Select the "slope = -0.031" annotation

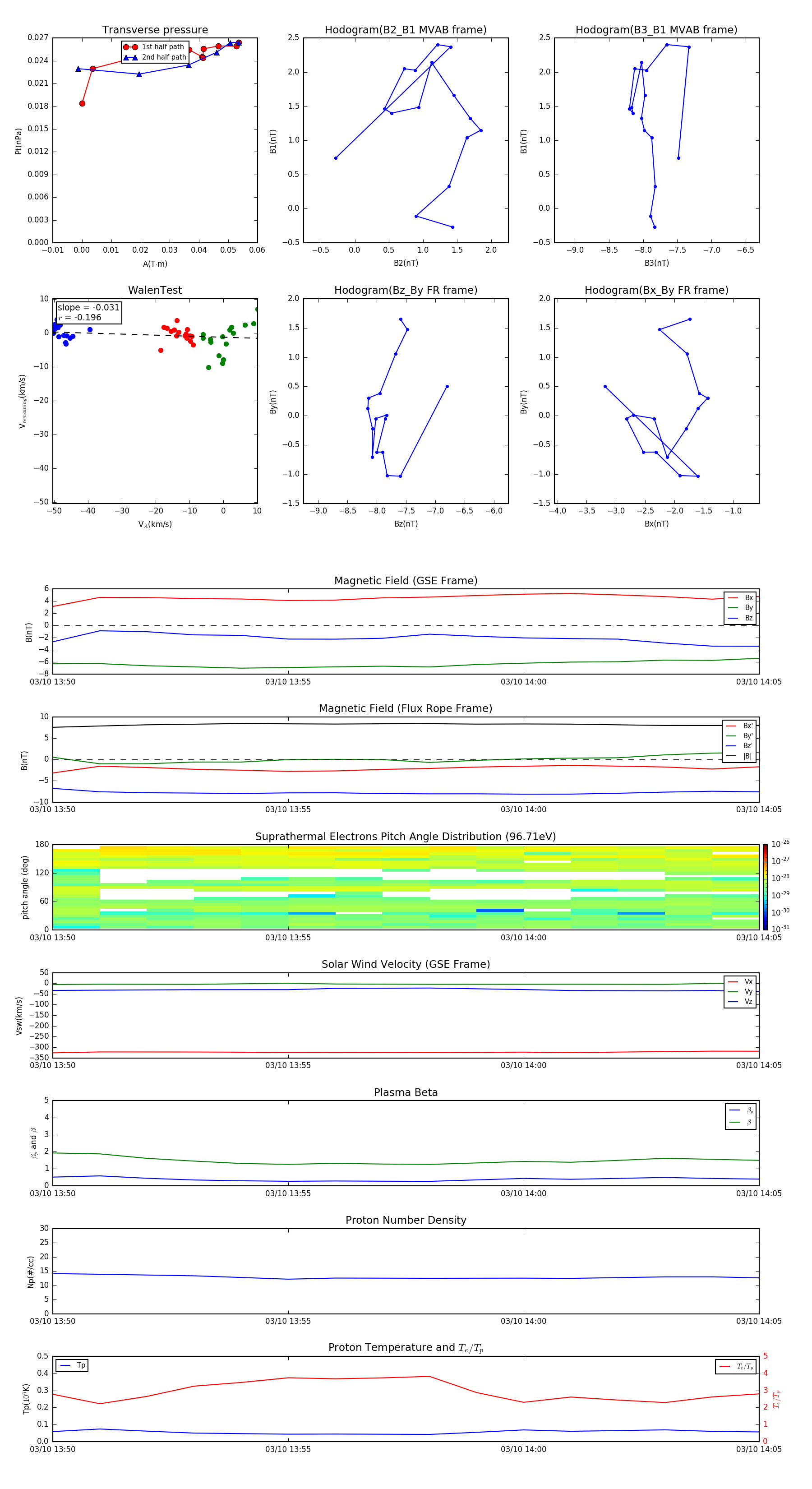(88, 308)
